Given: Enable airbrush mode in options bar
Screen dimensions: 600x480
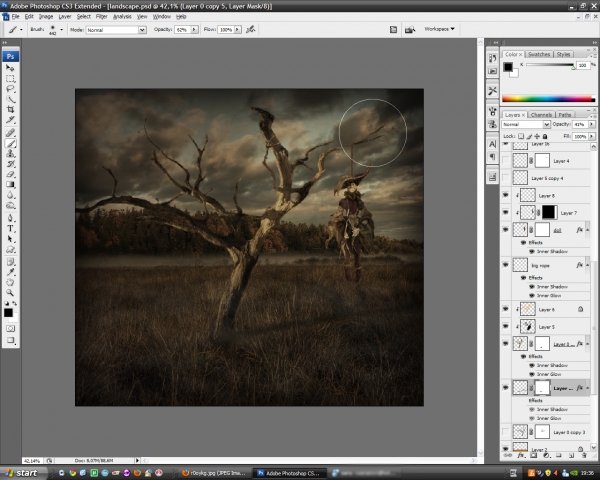Looking at the screenshot, I should (x=251, y=29).
